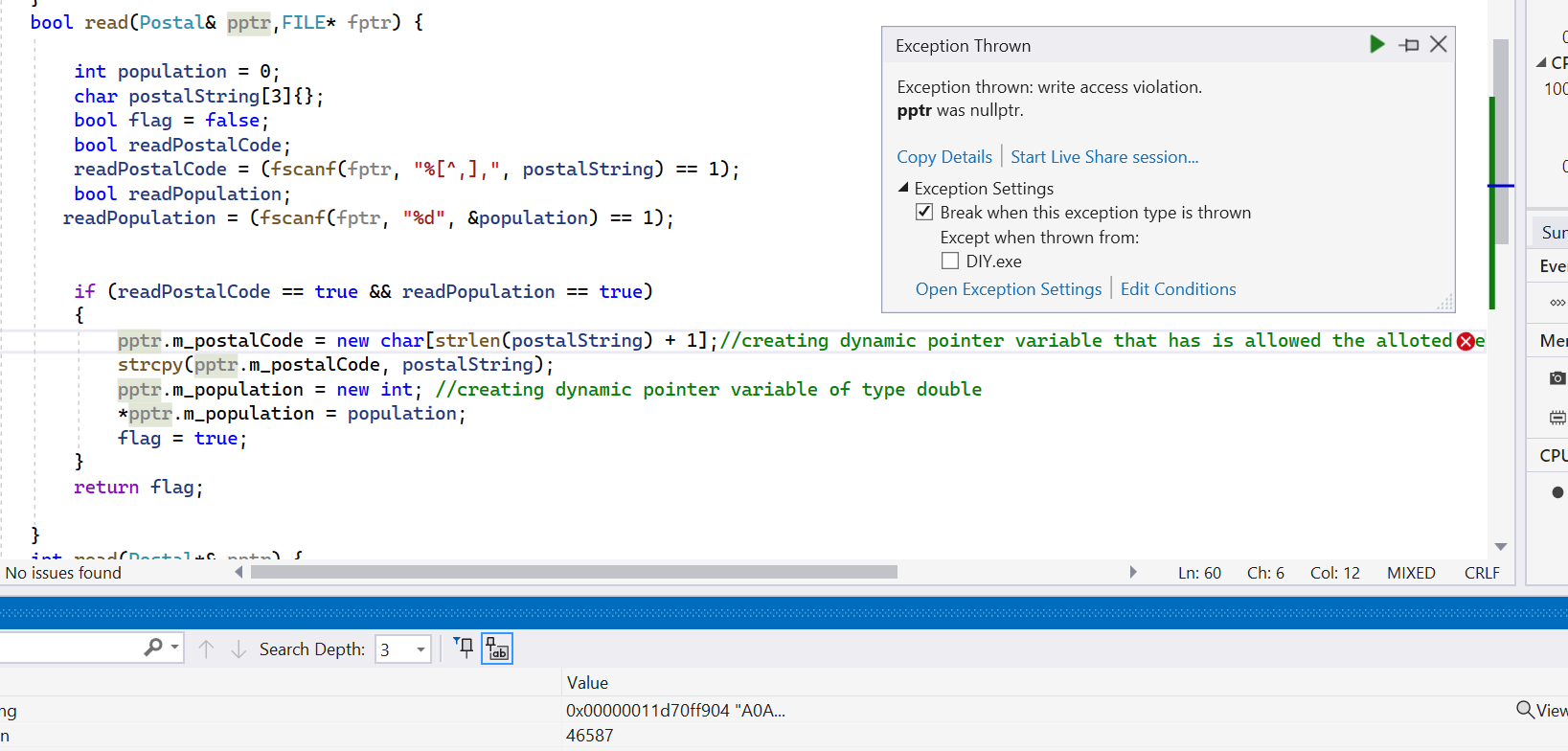The width and height of the screenshot is (1568, 751).
Task: Open the View visualizer magnifier icon
Action: (1525, 710)
